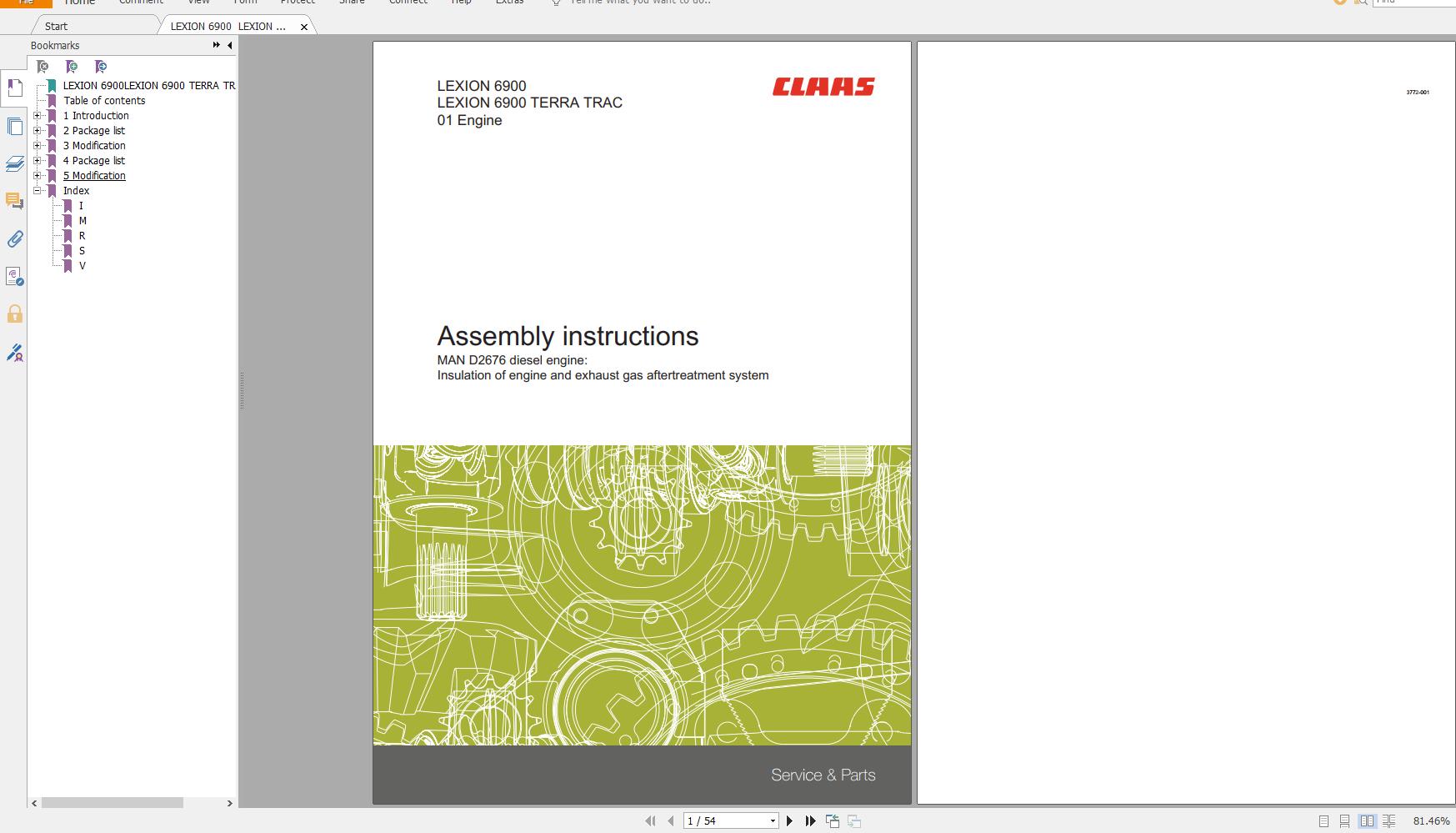Viewport: 1456px width, 833px height.
Task: Open the LEXION 6900 TERRA TR root bookmark
Action: (149, 86)
